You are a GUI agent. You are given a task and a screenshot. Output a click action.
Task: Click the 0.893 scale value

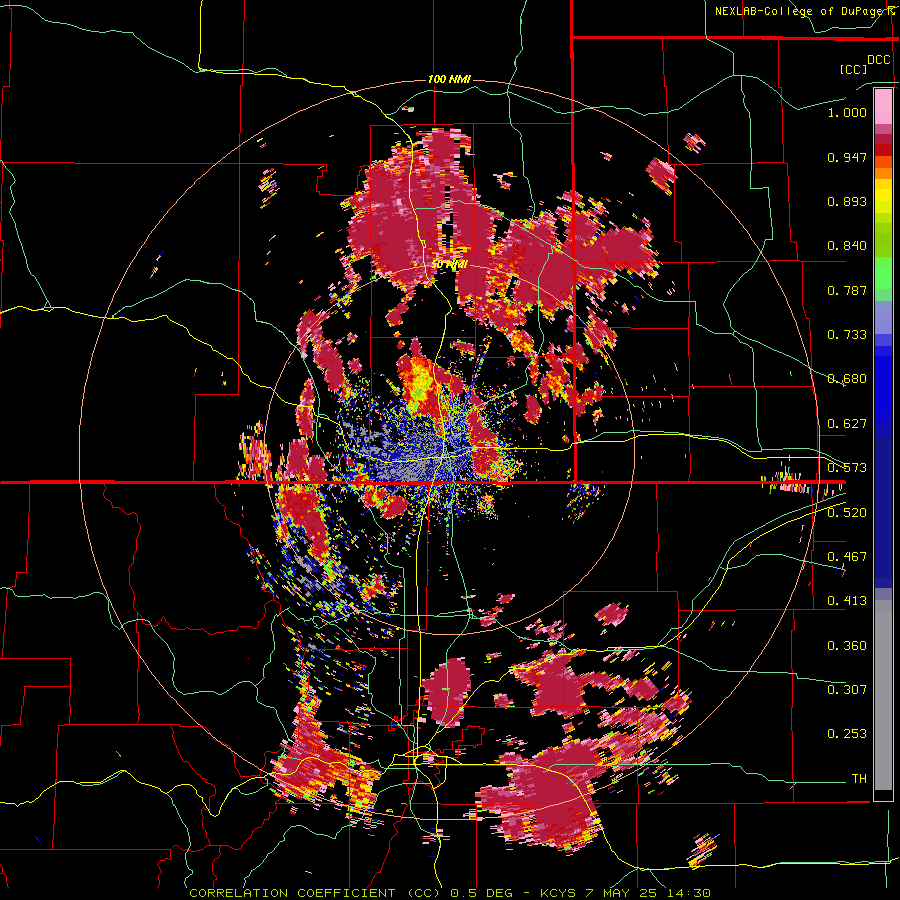[x=847, y=201]
